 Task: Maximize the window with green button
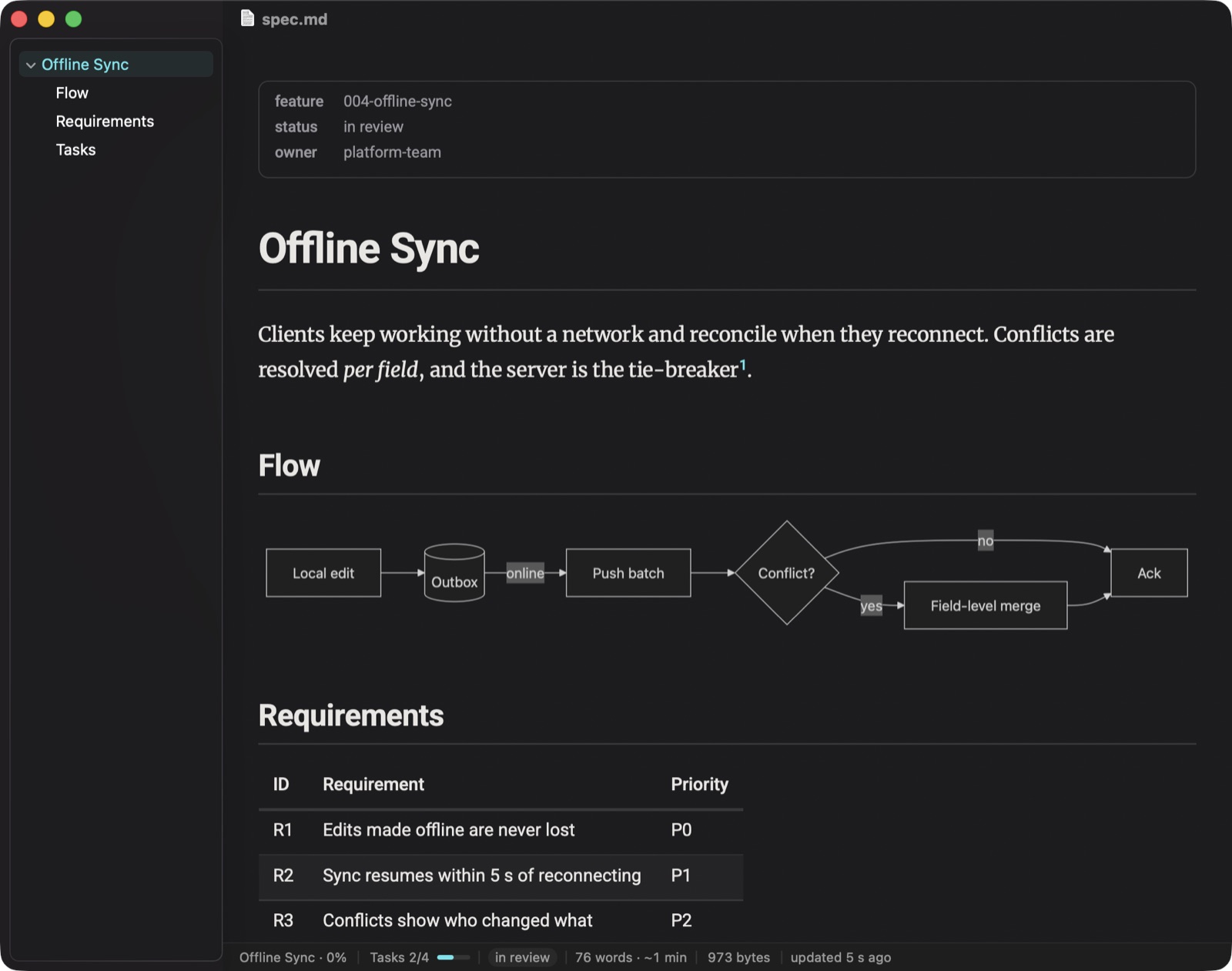(73, 19)
